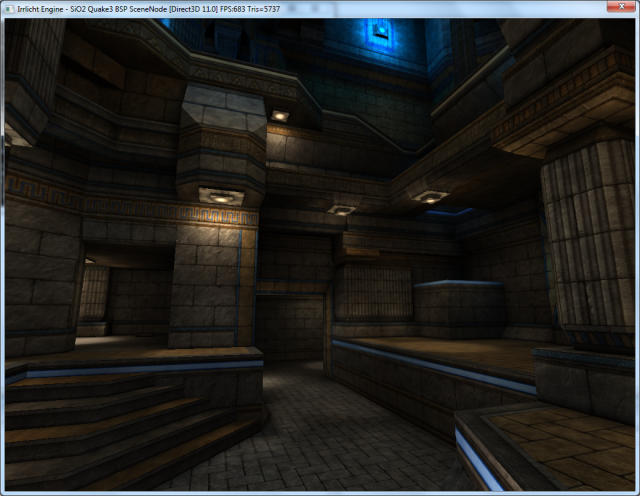This screenshot has height=496, width=640.
Task: Click the title text "Irrlicht Engine - SiO2 Quake3 BSP SceneNode"
Action: pos(92,9)
